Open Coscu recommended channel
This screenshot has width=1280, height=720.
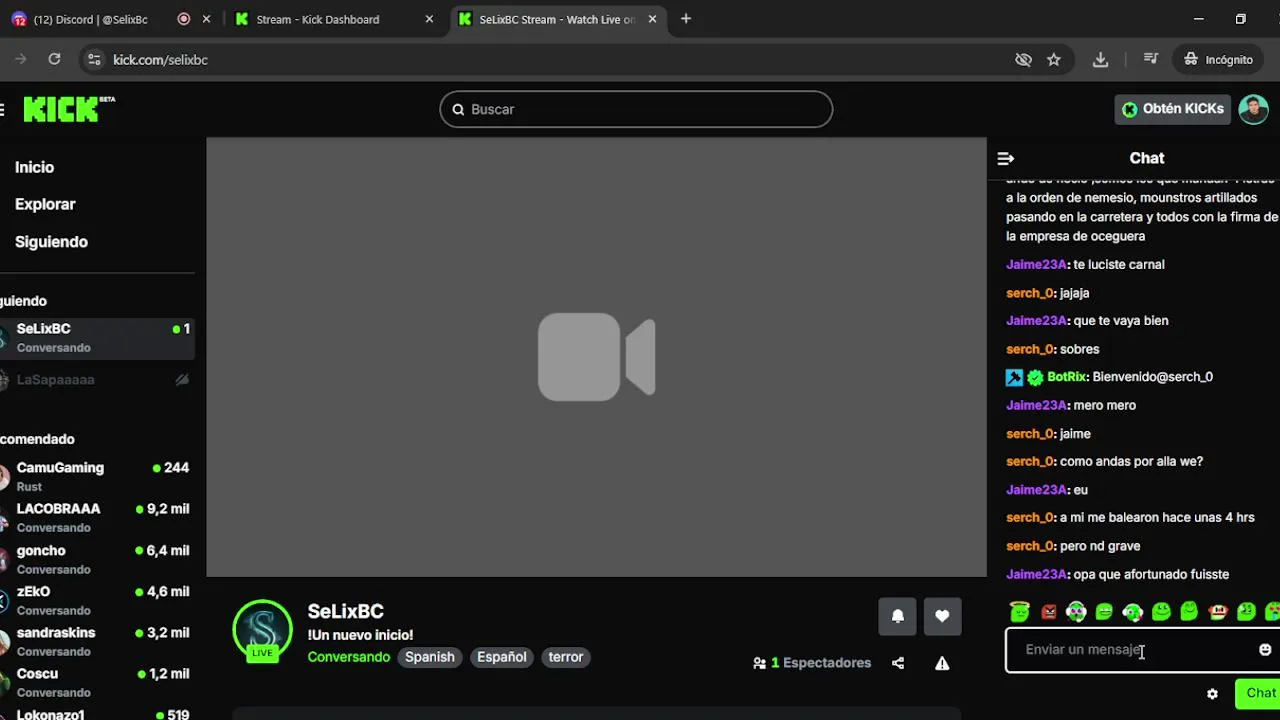point(97,683)
